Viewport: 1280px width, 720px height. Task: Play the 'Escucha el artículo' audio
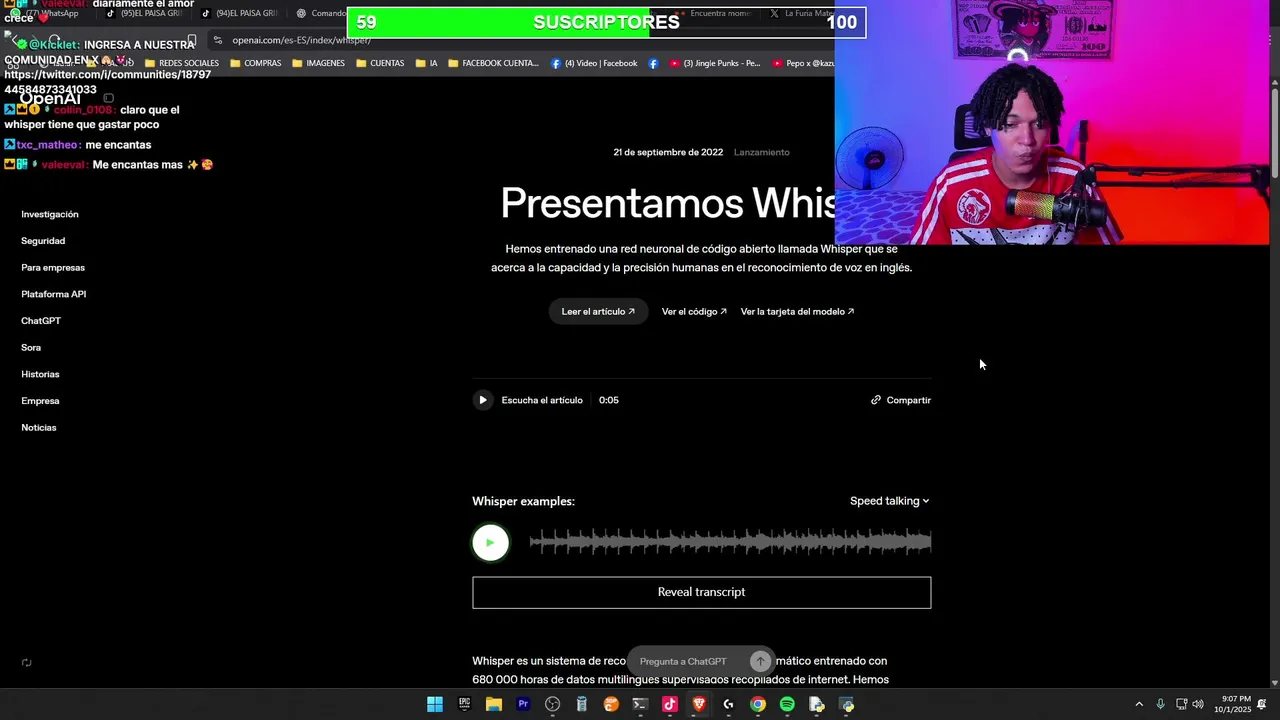483,400
